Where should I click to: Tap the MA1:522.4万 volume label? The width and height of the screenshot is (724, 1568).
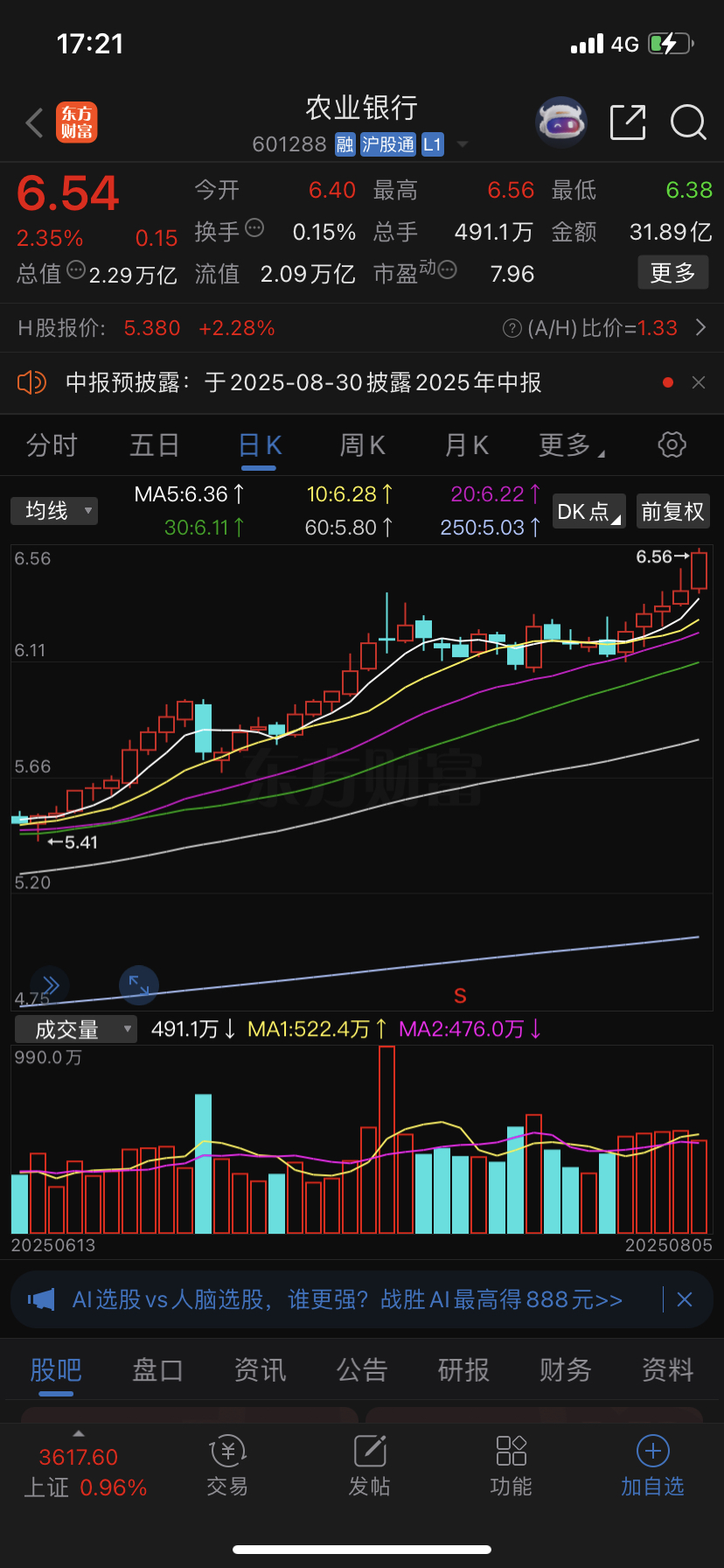pos(317,1029)
